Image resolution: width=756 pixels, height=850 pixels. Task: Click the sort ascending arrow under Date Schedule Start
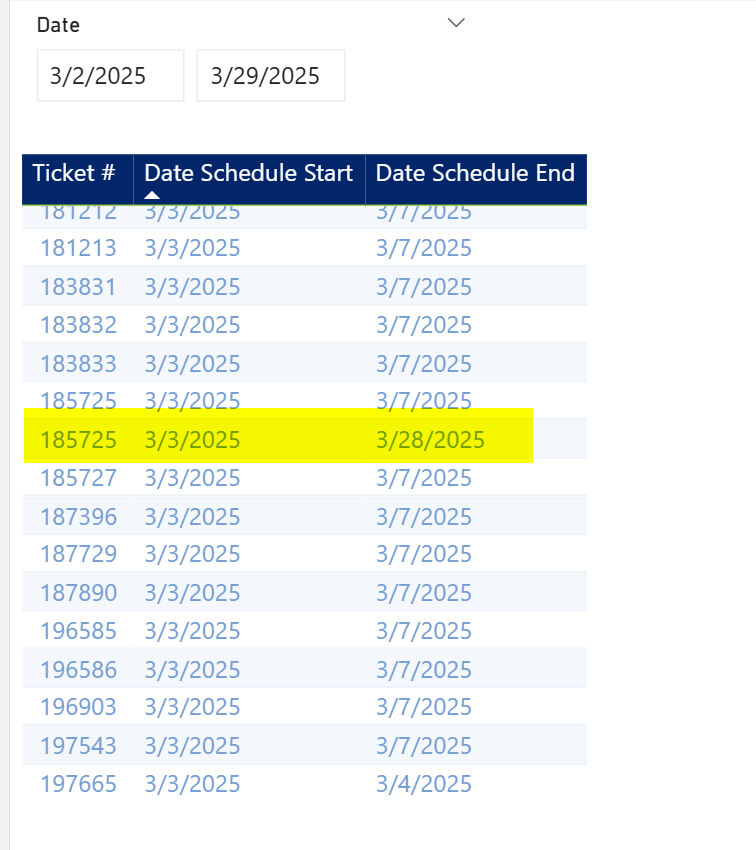tap(152, 195)
